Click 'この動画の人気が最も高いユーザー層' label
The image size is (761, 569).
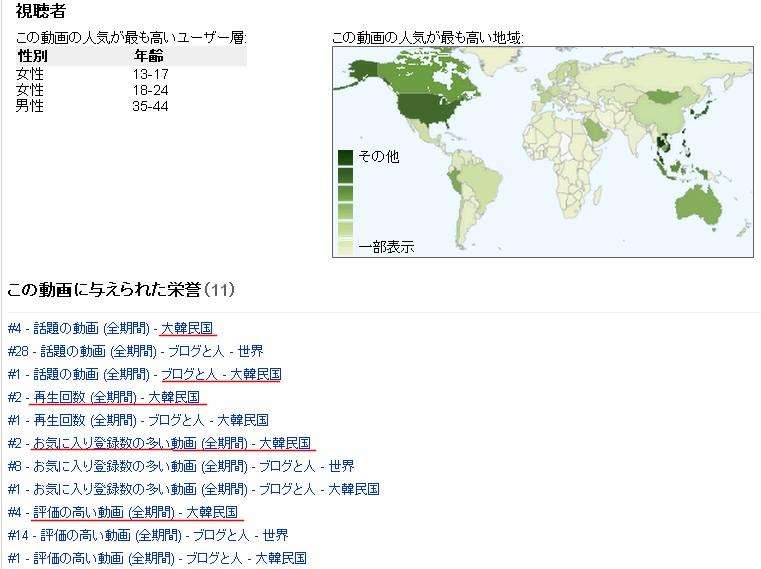(x=131, y=38)
